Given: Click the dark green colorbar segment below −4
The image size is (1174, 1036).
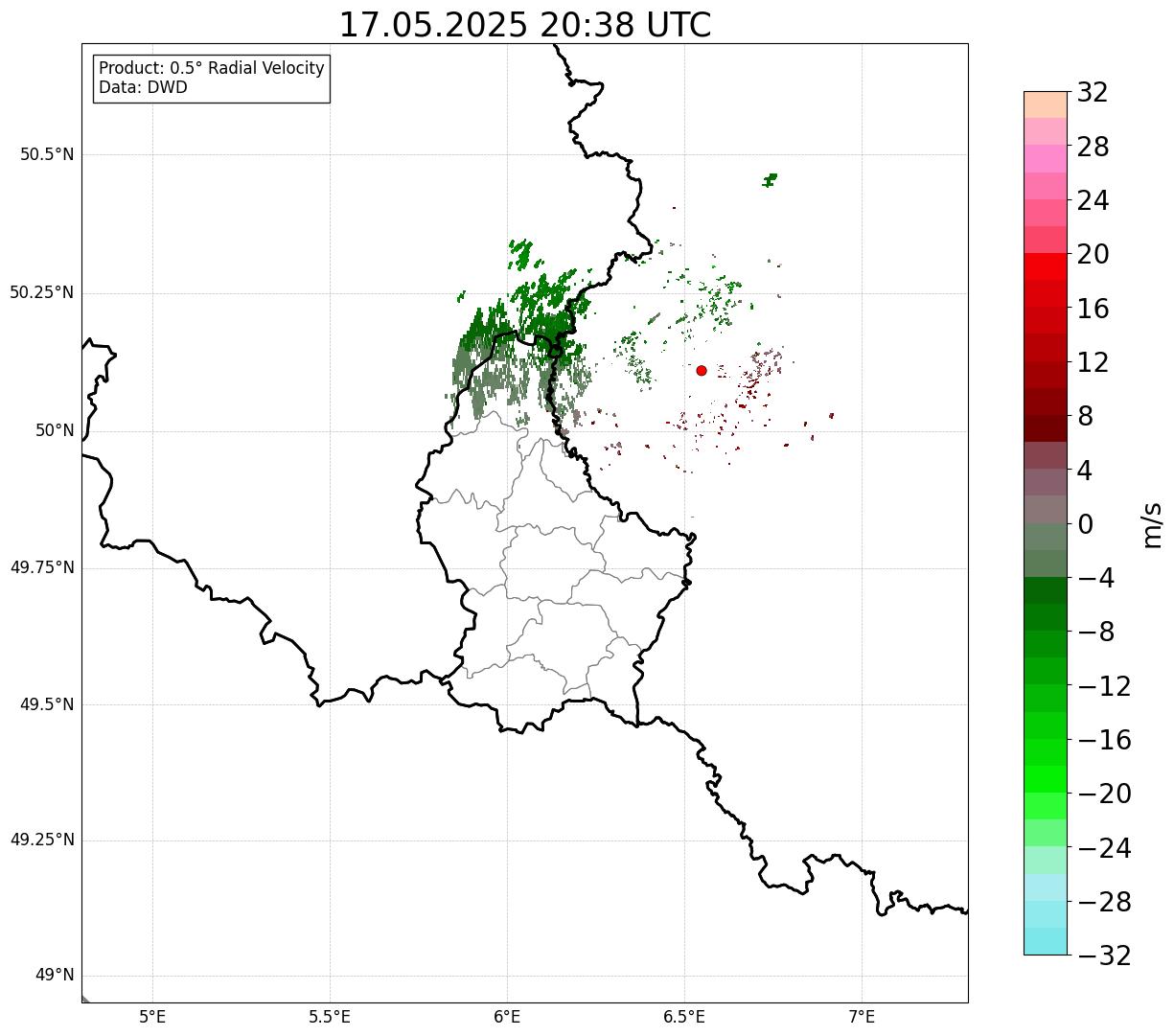Looking at the screenshot, I should [1046, 590].
